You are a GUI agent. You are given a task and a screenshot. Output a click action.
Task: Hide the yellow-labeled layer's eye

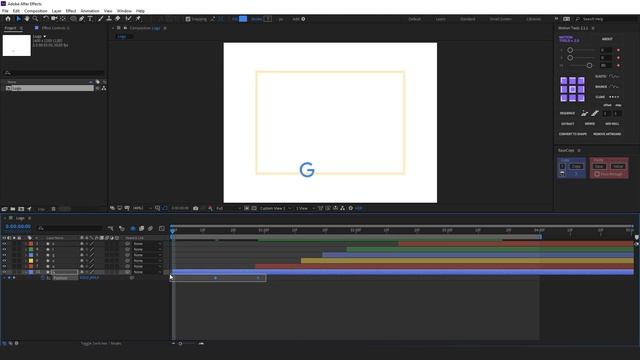point(4,260)
